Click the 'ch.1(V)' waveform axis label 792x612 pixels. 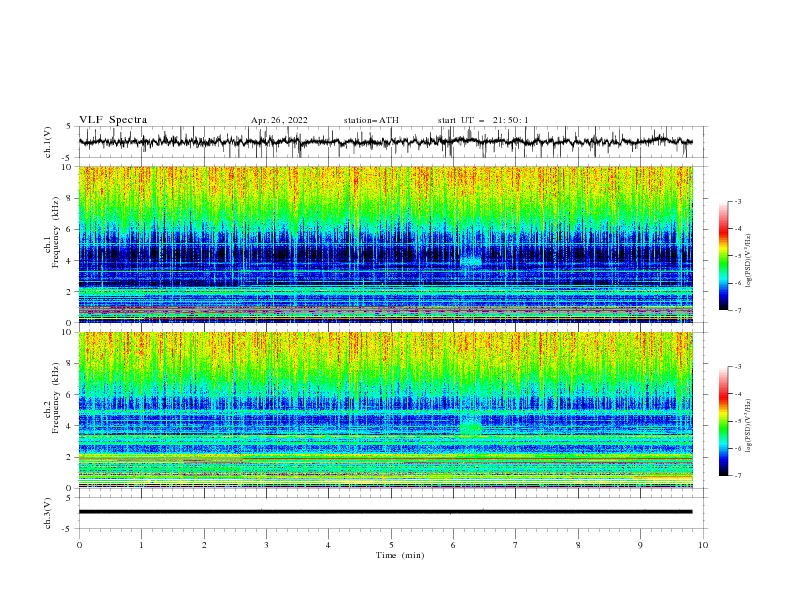tap(48, 142)
